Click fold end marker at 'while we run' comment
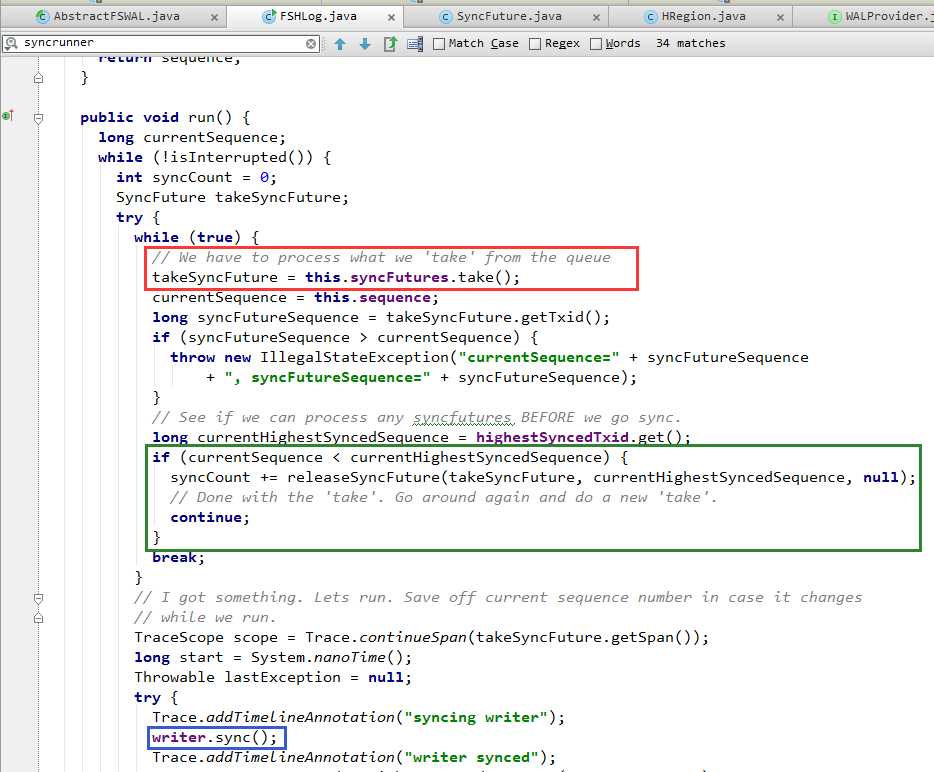The height and width of the screenshot is (772, 934). [x=39, y=618]
